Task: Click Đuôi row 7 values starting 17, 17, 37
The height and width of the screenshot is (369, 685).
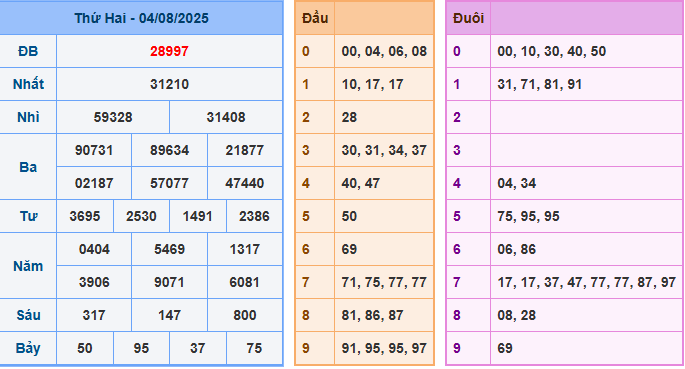Action: coord(587,283)
